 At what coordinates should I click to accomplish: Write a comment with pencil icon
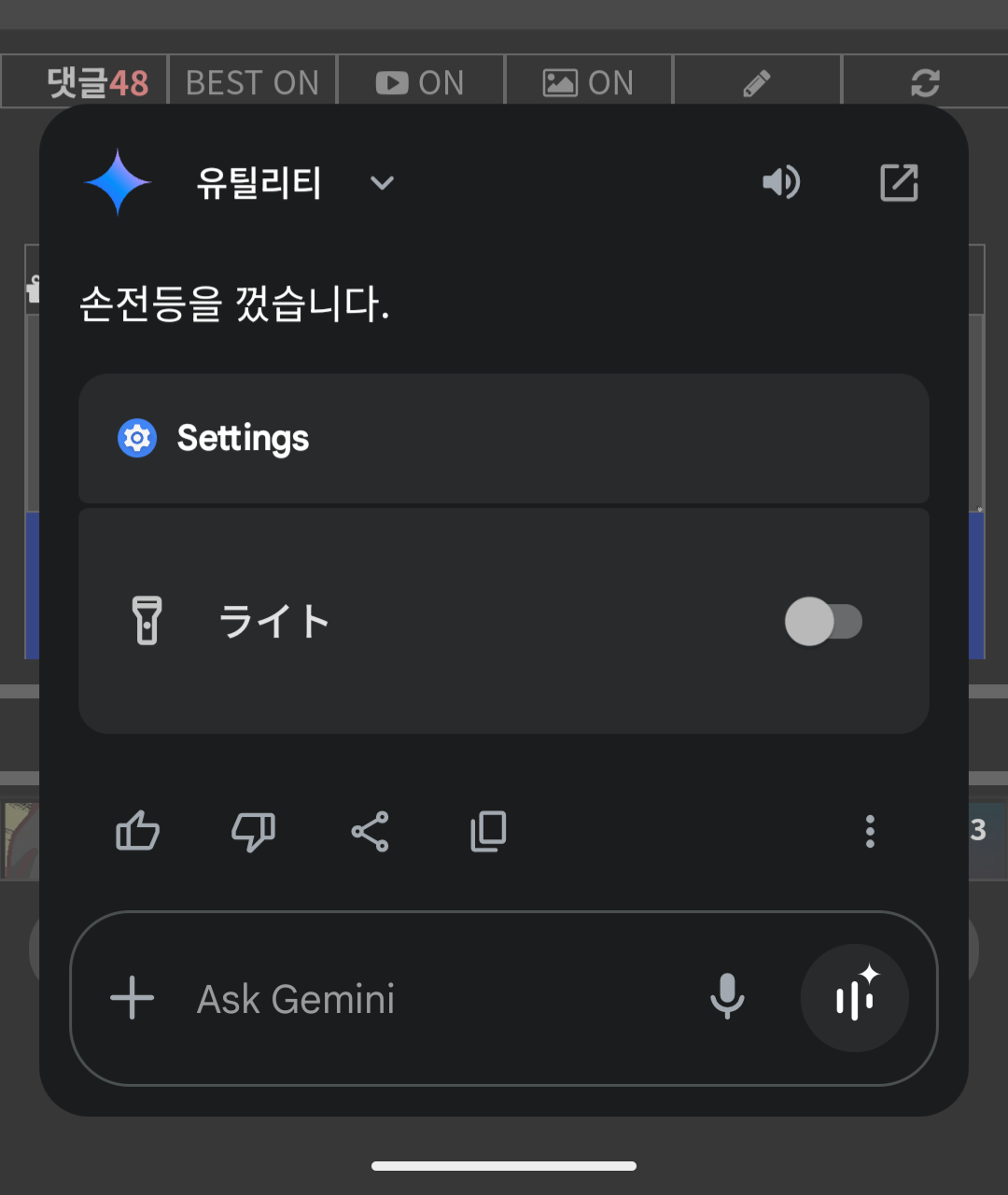coord(757,83)
